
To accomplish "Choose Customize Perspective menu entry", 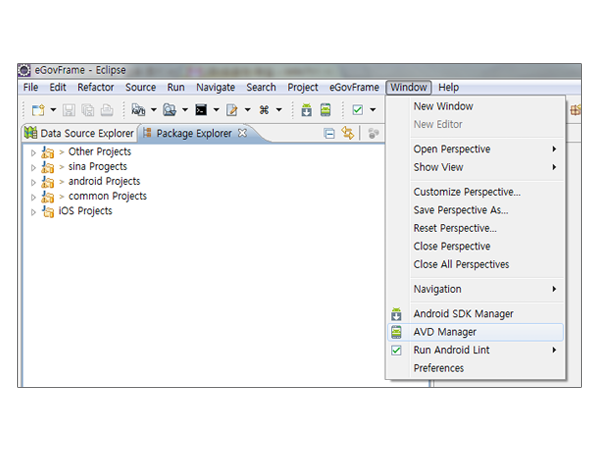I will point(476,192).
